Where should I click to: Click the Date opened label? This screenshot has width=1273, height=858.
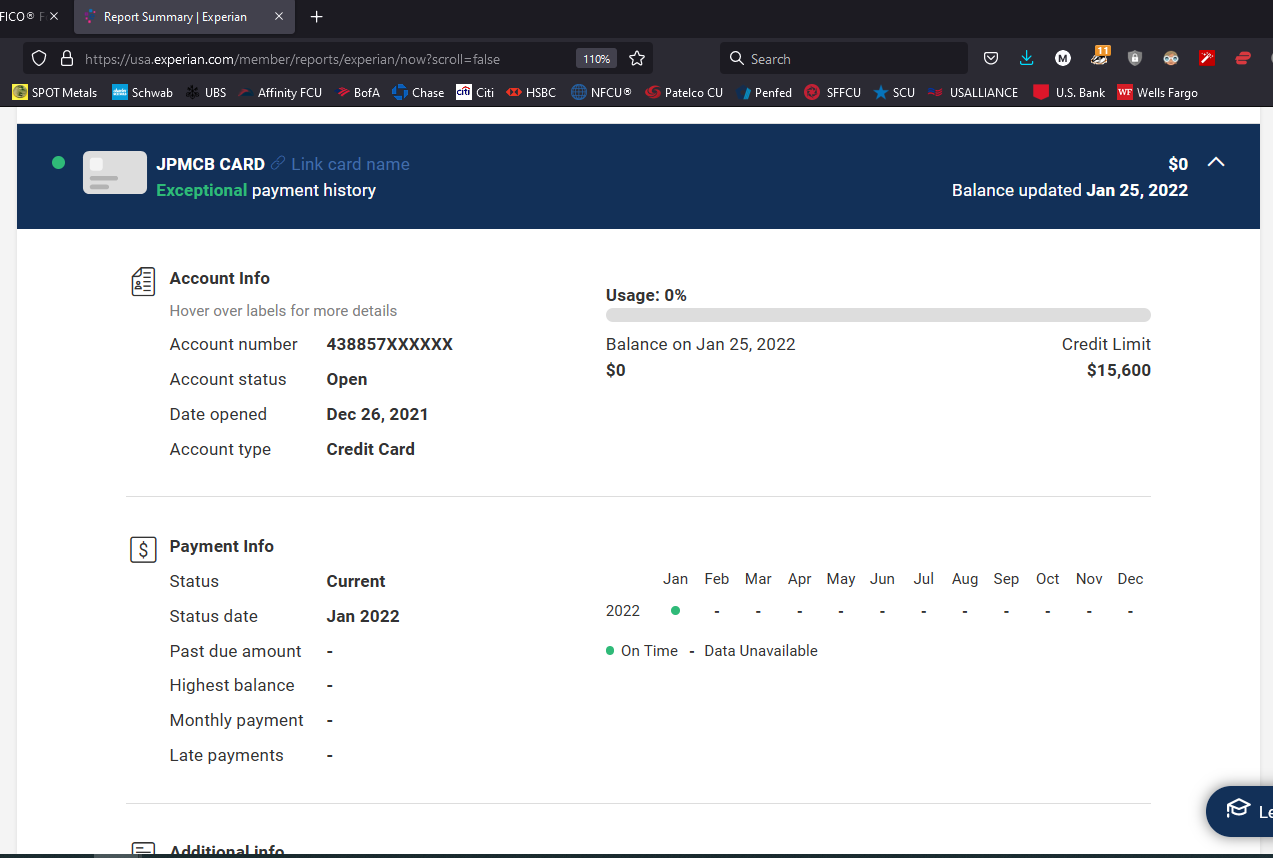point(218,414)
